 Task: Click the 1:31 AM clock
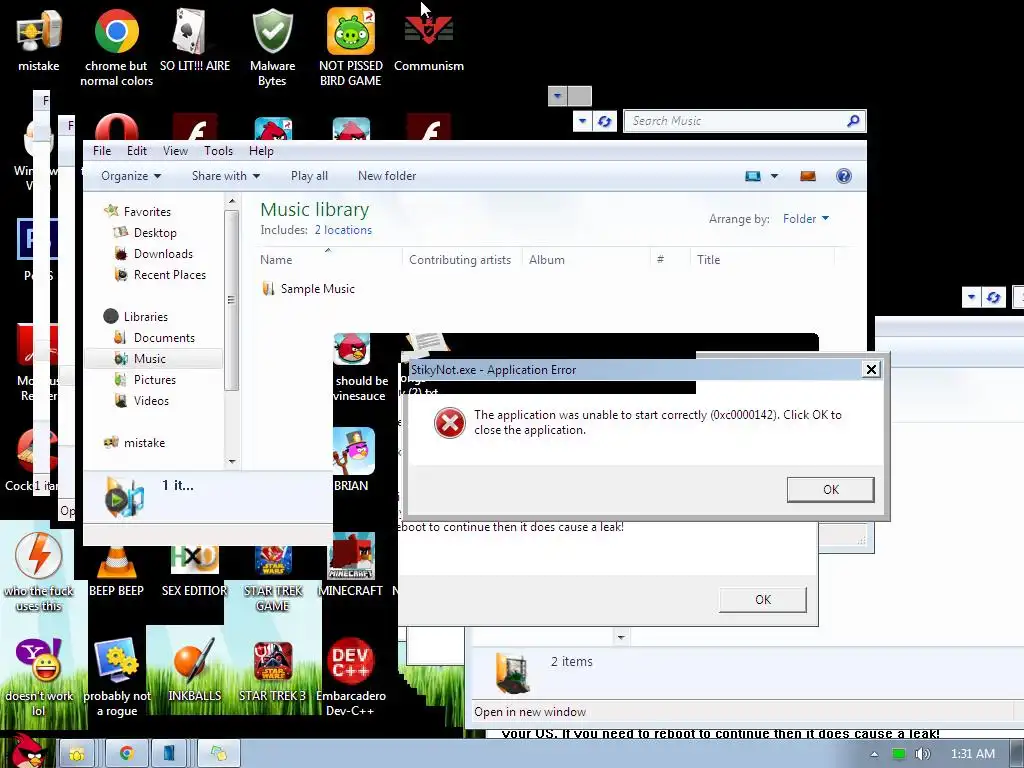[972, 754]
